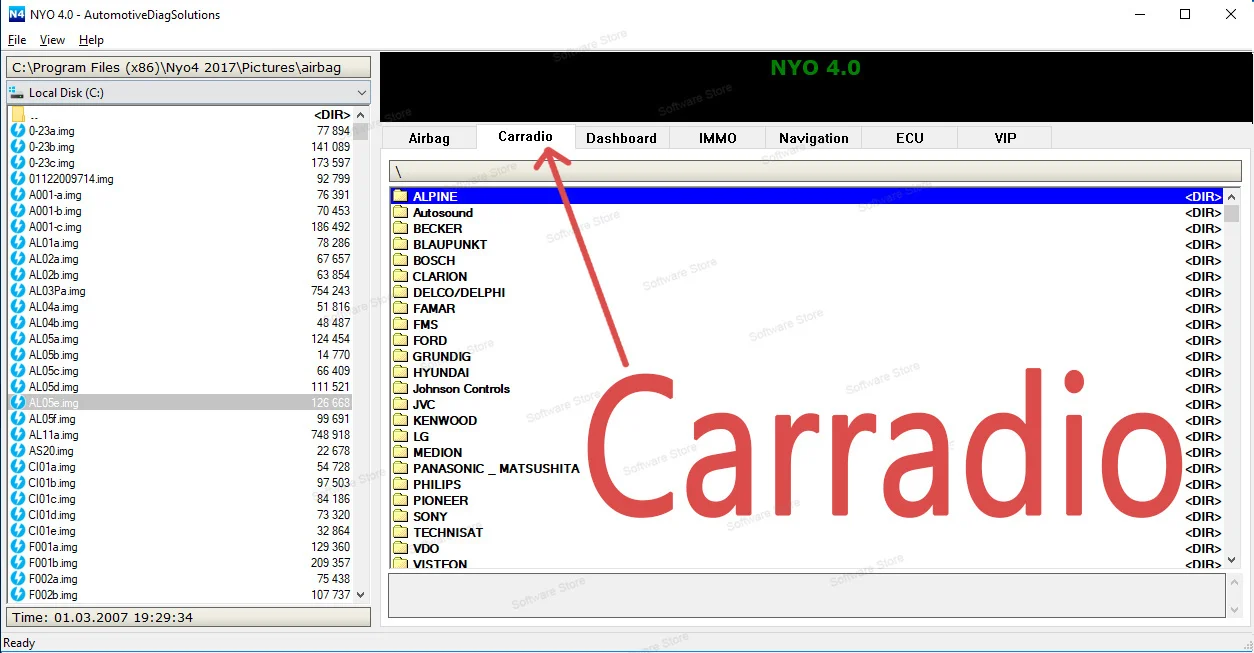Click the DELCO/DELPHI folder icon
Screen dimensions: 1254x653
click(x=400, y=293)
